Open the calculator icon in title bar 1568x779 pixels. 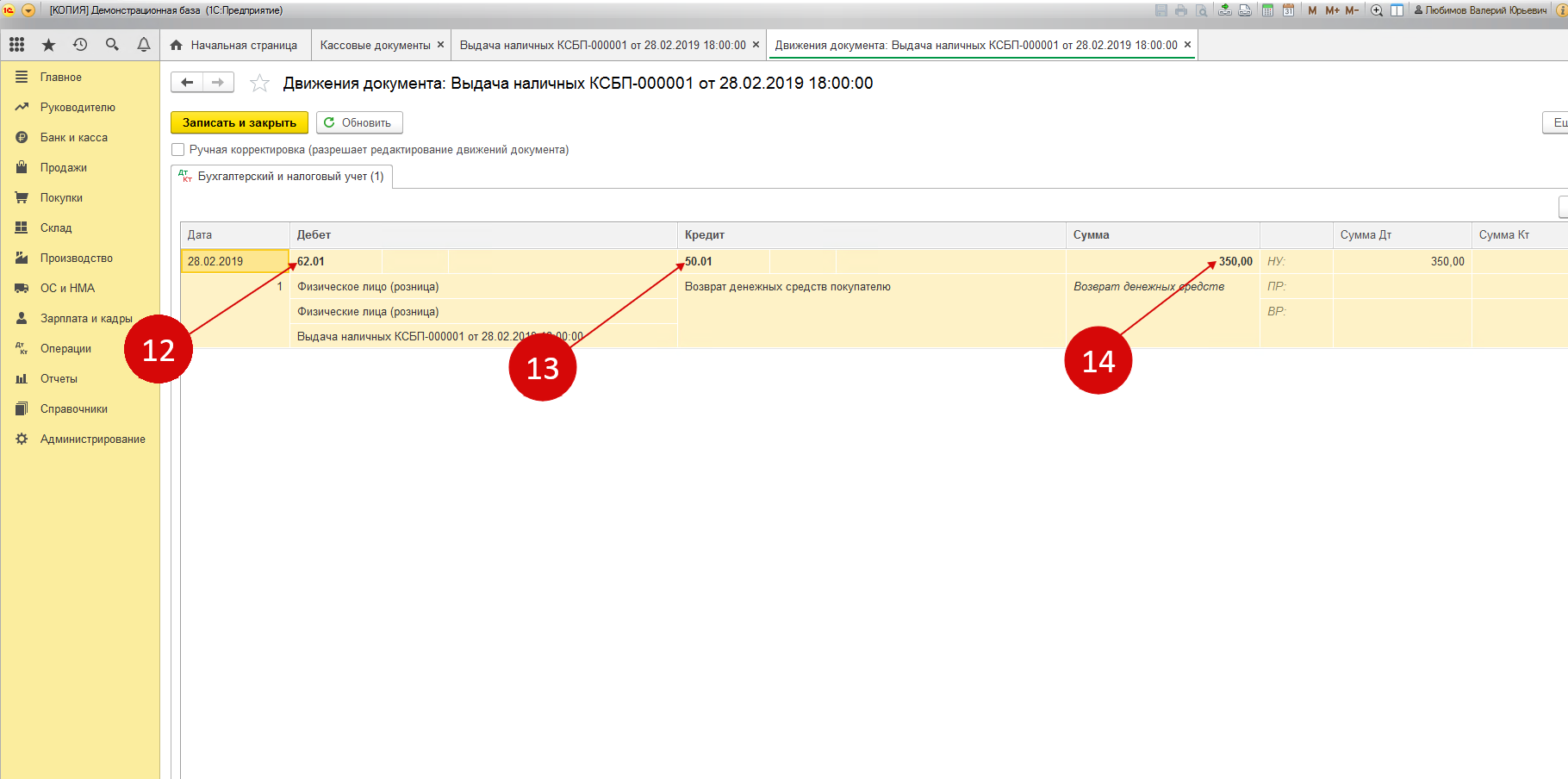click(1267, 10)
